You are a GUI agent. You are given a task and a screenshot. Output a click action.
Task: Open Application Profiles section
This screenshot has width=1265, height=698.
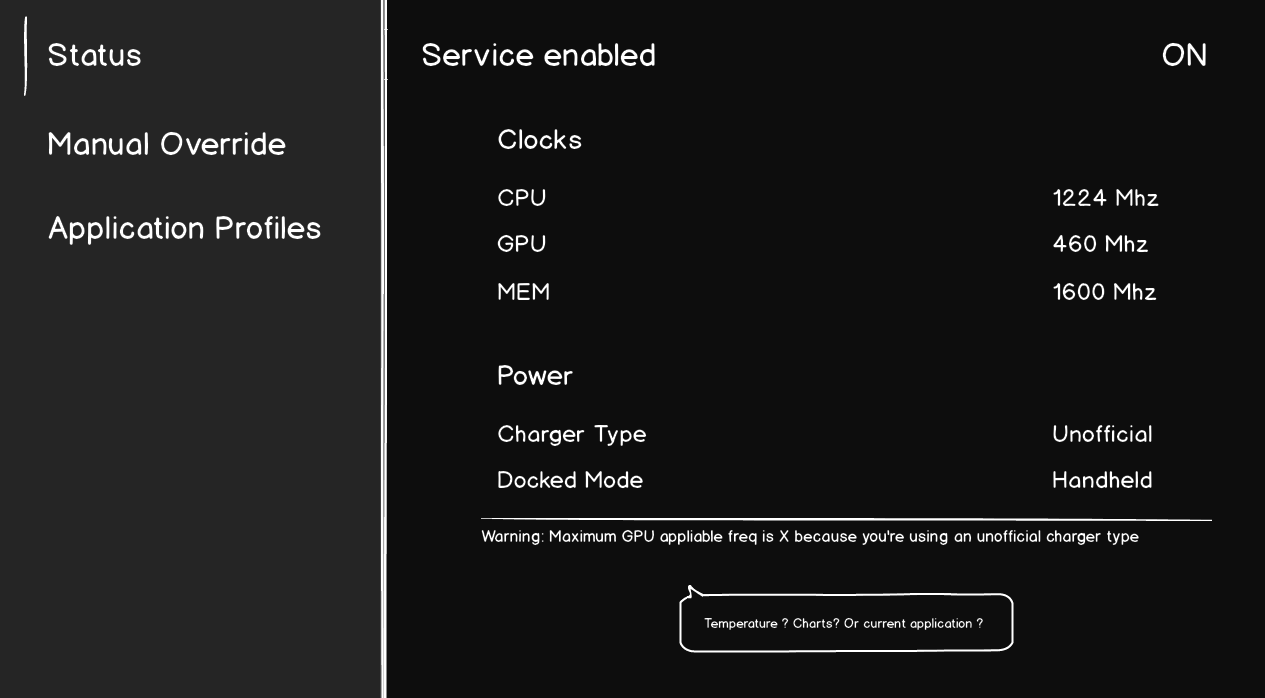pyautogui.click(x=185, y=228)
